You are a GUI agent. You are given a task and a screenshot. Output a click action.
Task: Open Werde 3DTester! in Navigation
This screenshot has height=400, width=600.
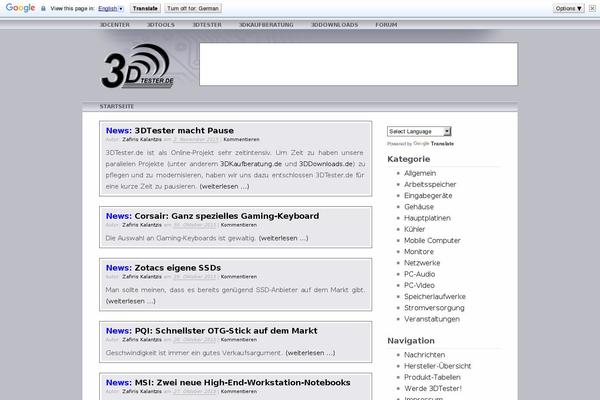point(433,389)
